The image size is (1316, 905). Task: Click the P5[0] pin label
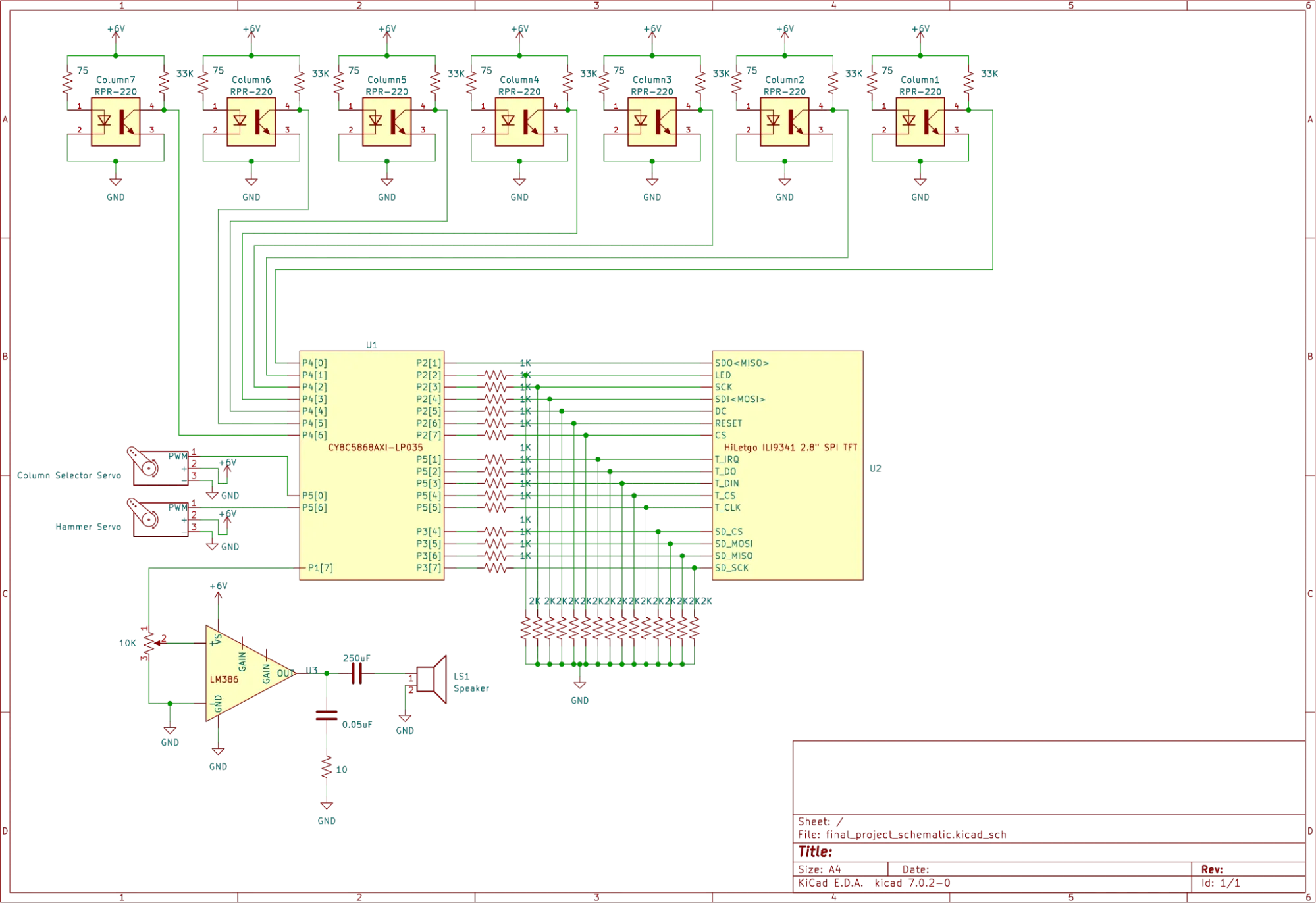[315, 496]
